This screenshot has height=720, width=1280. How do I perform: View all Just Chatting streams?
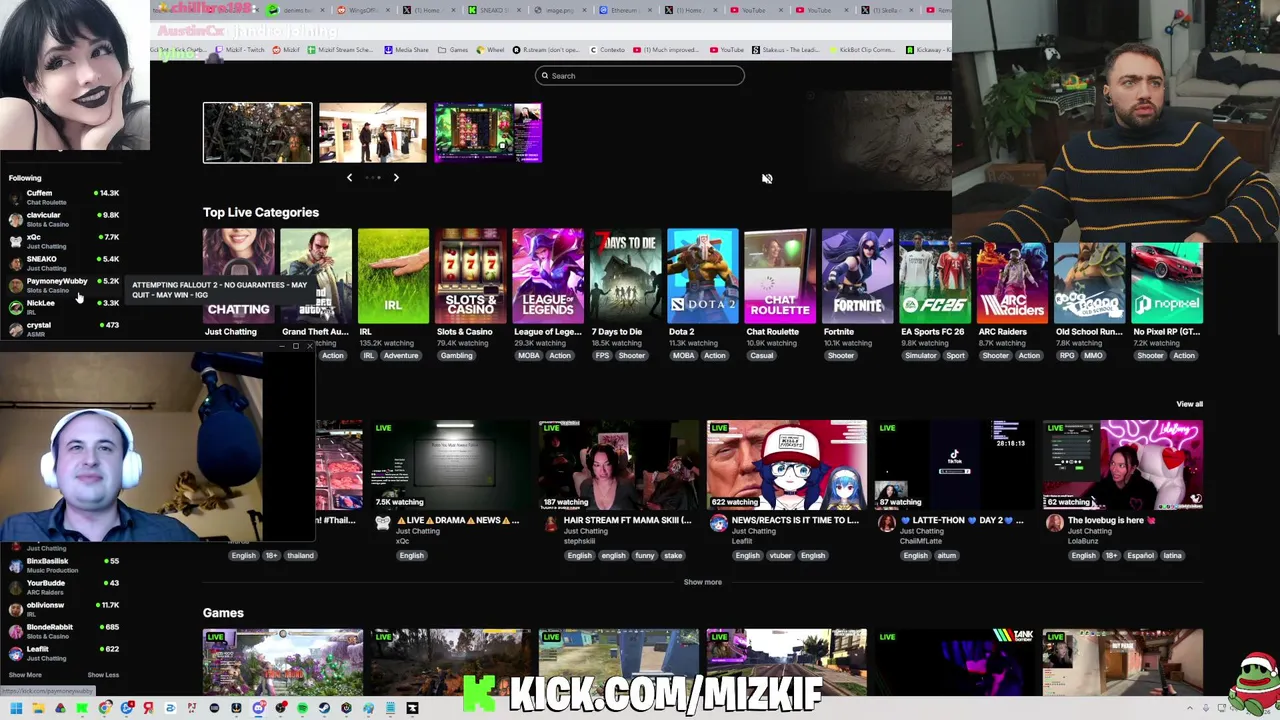[1189, 404]
